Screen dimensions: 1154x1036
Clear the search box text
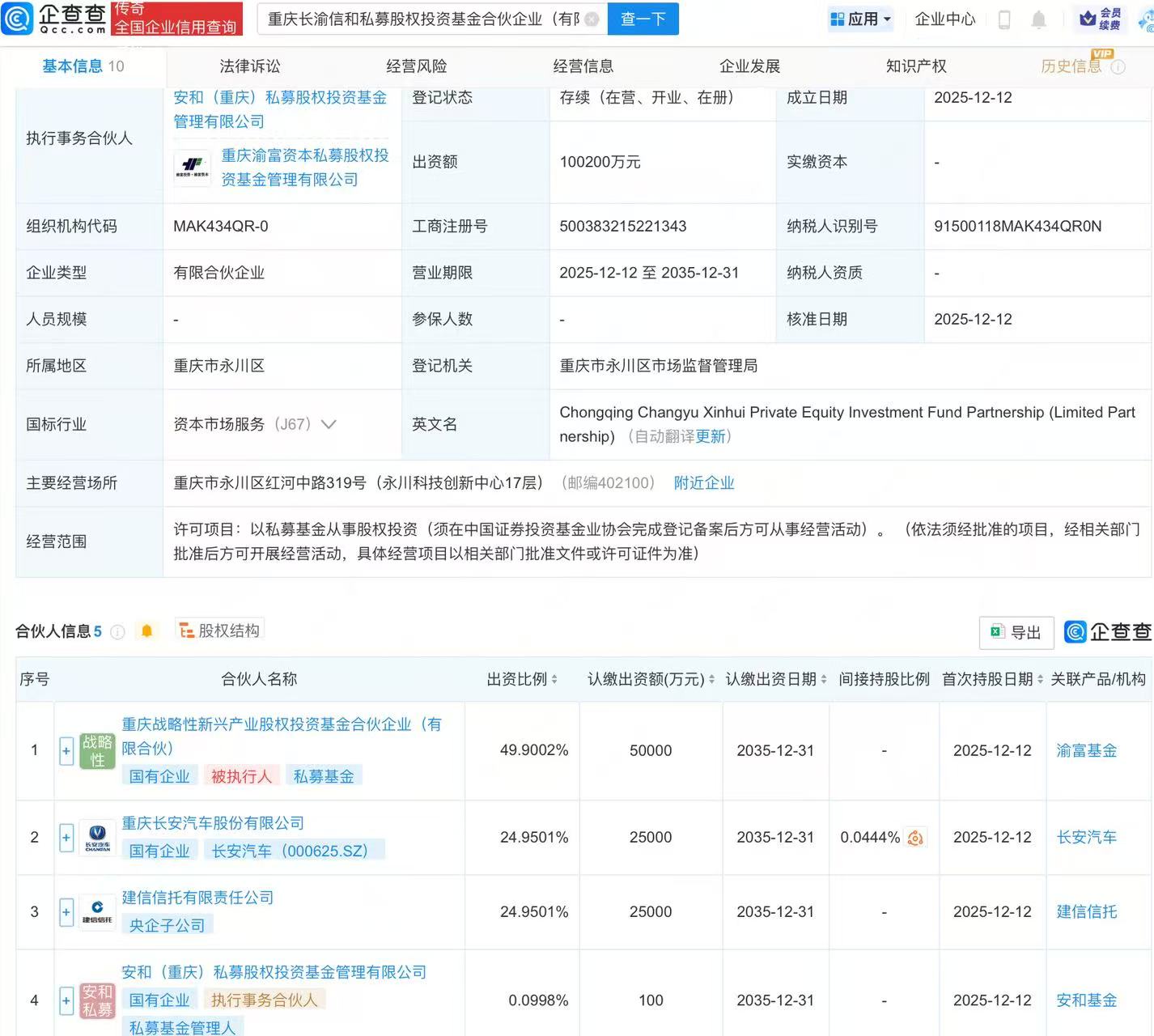592,19
